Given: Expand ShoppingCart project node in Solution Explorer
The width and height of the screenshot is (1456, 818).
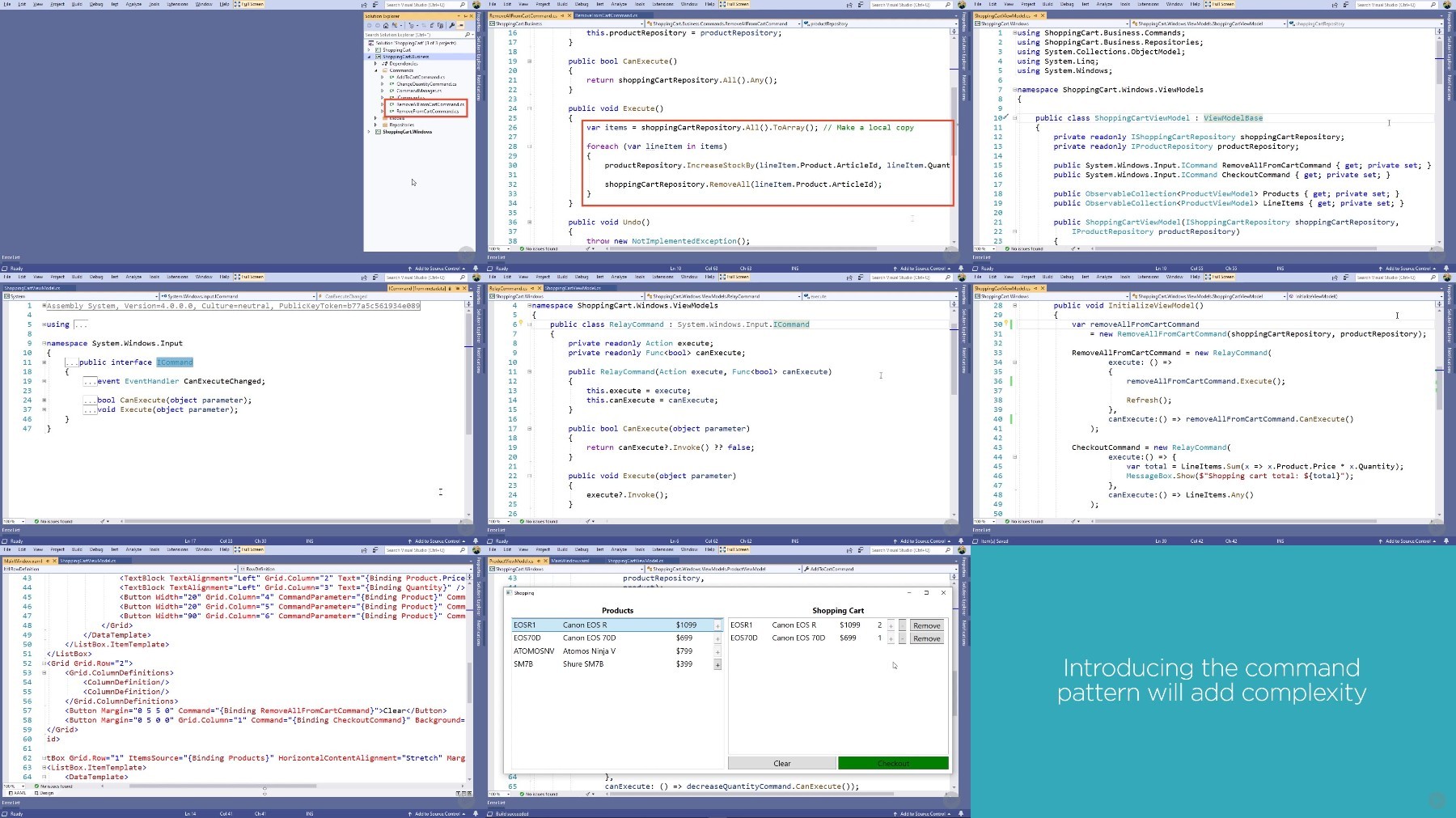Looking at the screenshot, I should (369, 50).
